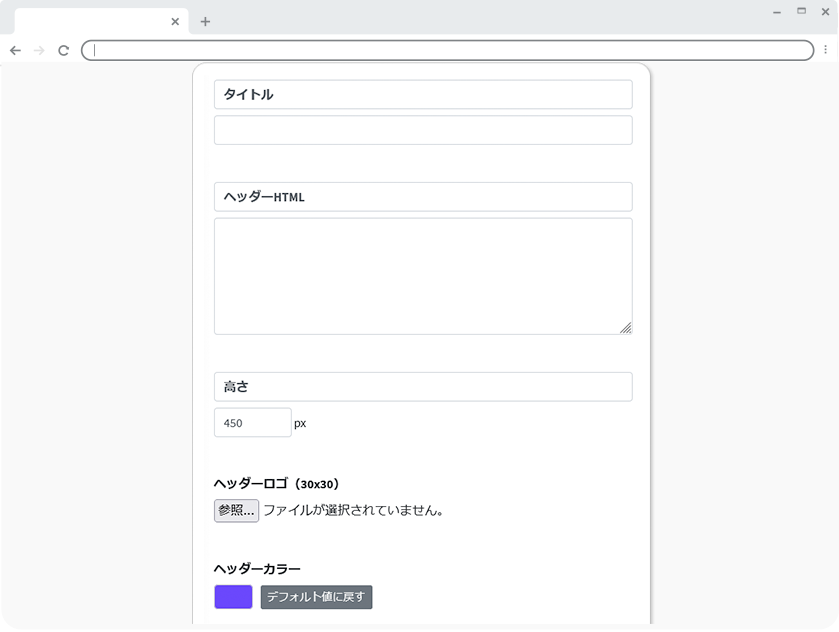
Task: Open a new browser tab
Action: [205, 21]
